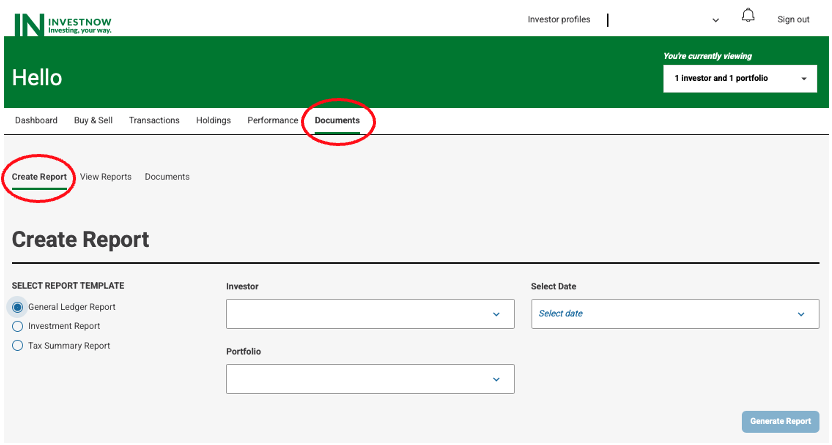Screen dimensions: 832x445
Task: Click the InvestNow logo
Action: point(63,24)
